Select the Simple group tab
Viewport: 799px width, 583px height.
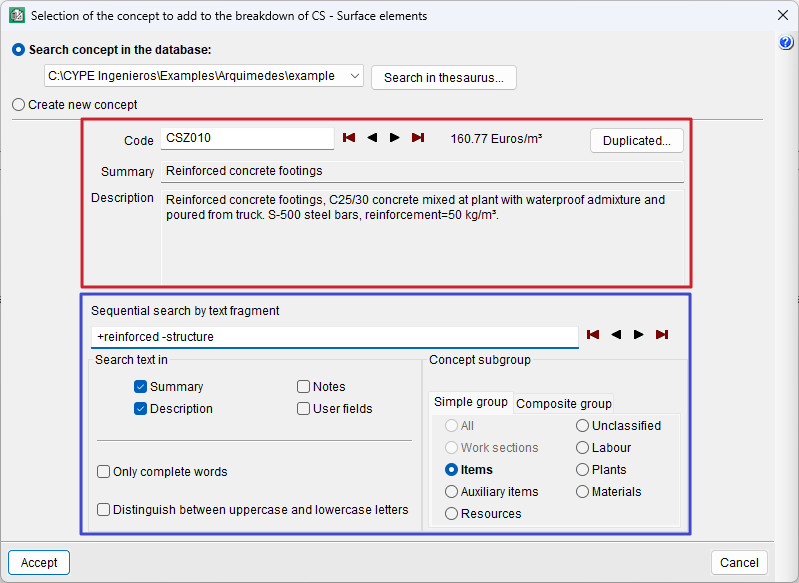click(x=471, y=402)
